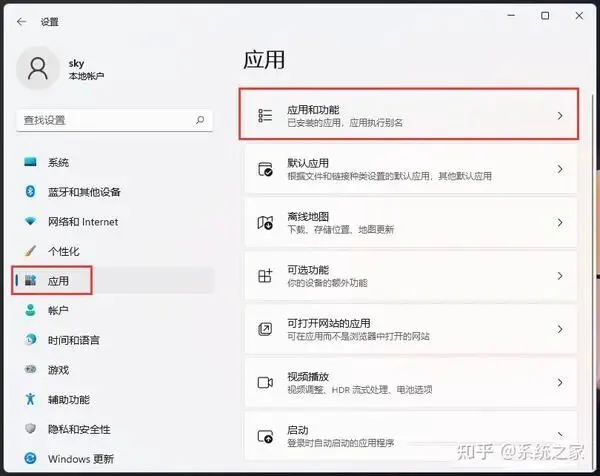Click the network icon for 网络和 Internet

pyautogui.click(x=30, y=221)
